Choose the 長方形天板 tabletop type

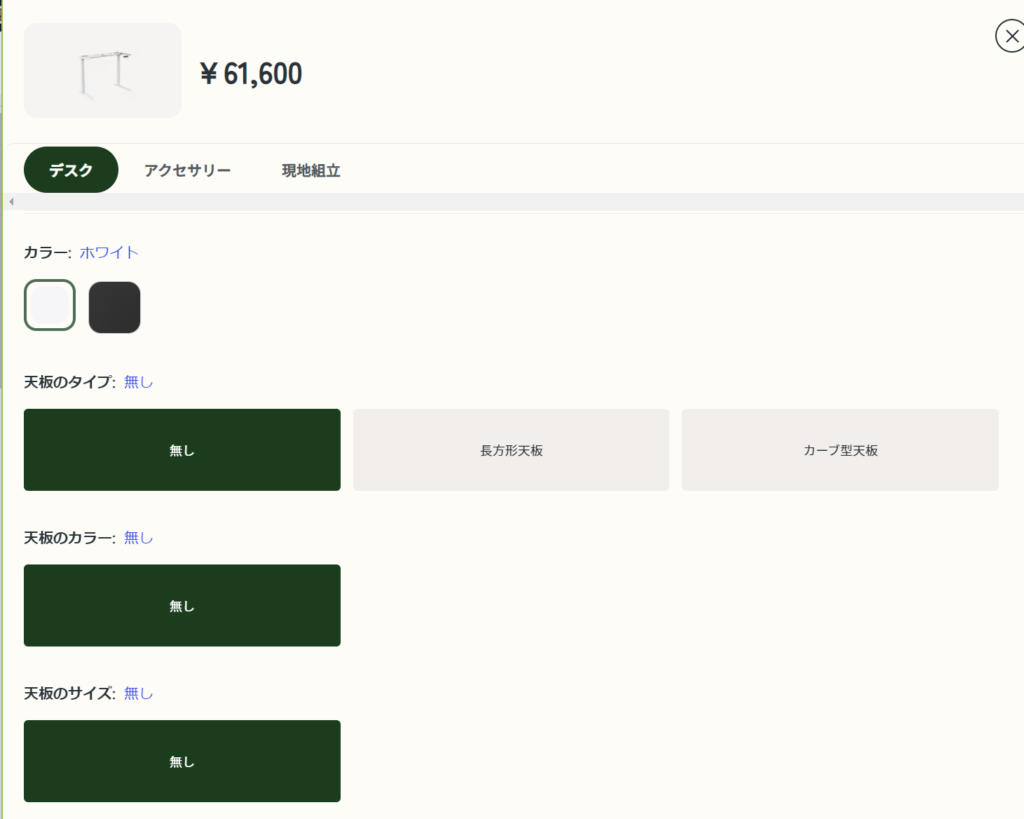point(511,450)
